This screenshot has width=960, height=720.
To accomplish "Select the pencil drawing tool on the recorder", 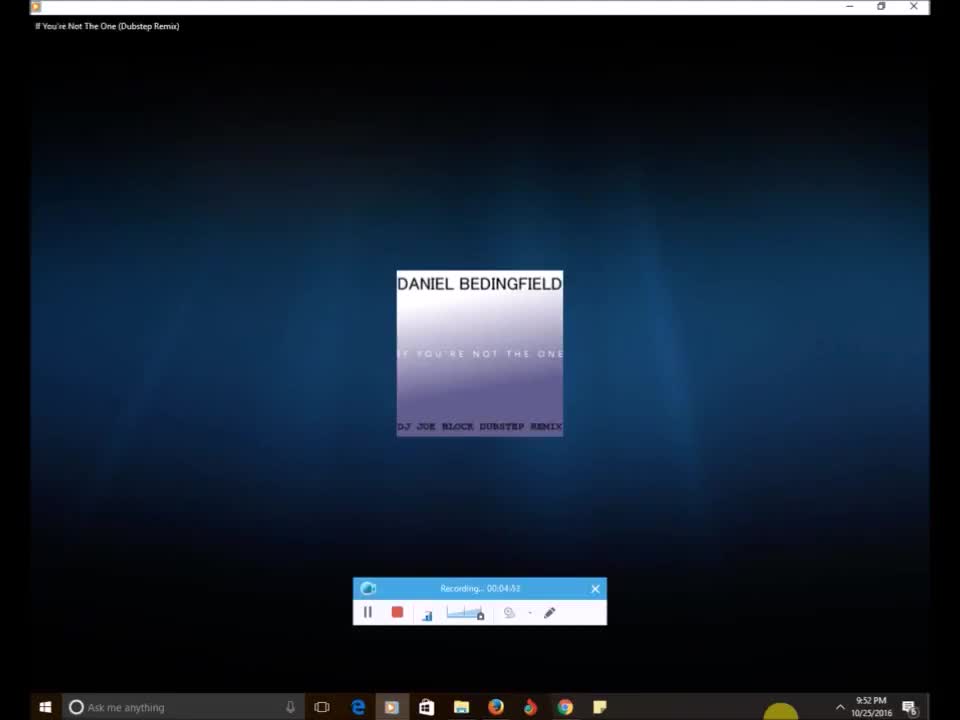I will click(x=549, y=612).
